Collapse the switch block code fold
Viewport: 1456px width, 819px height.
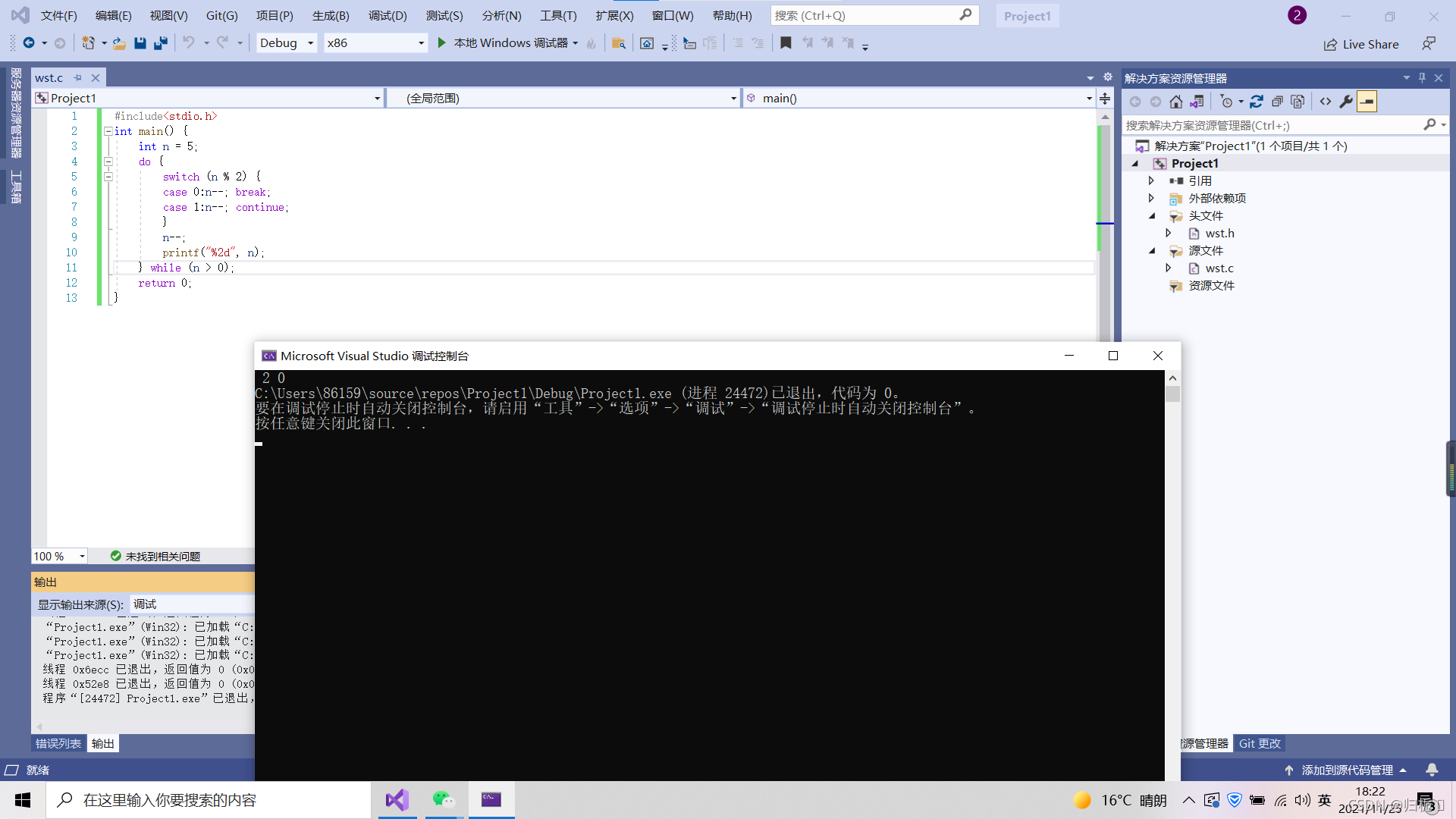click(108, 177)
